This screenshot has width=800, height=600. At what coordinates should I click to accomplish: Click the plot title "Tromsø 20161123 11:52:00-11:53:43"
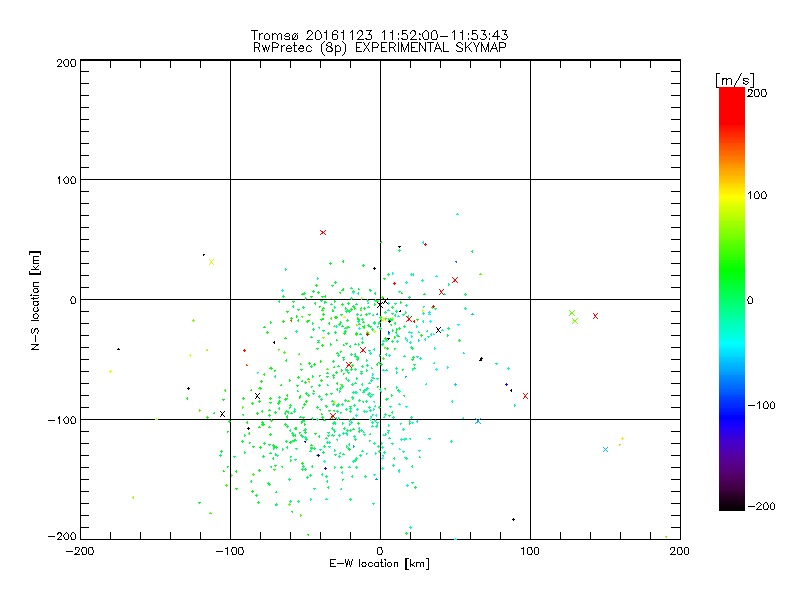tap(379, 35)
